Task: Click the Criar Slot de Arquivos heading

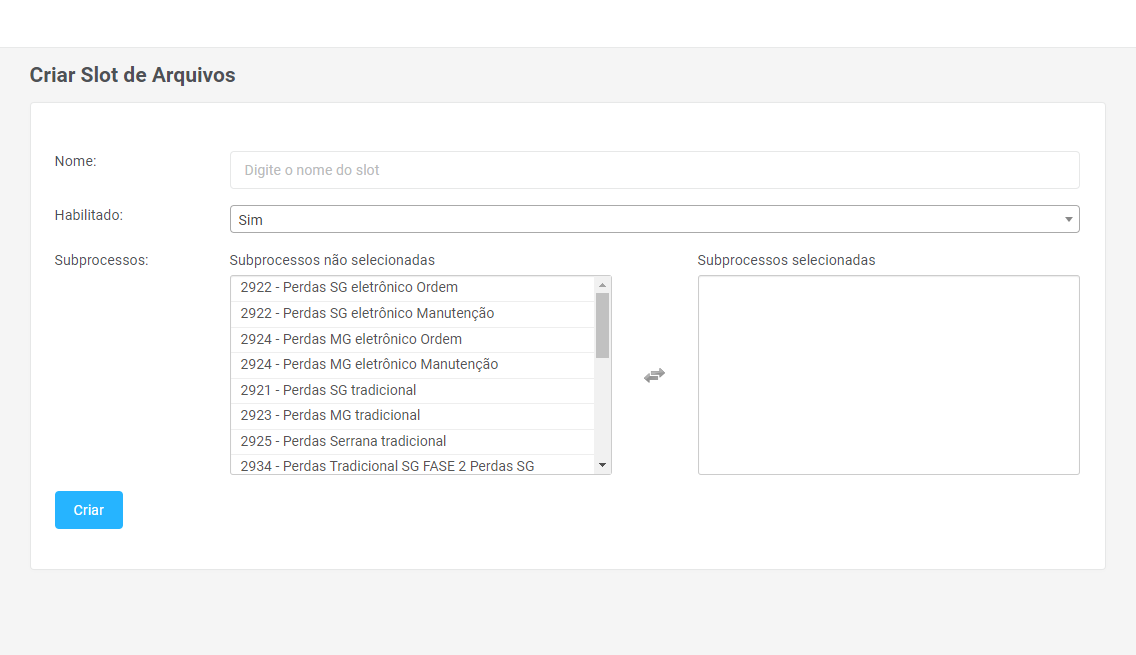Action: 132,75
